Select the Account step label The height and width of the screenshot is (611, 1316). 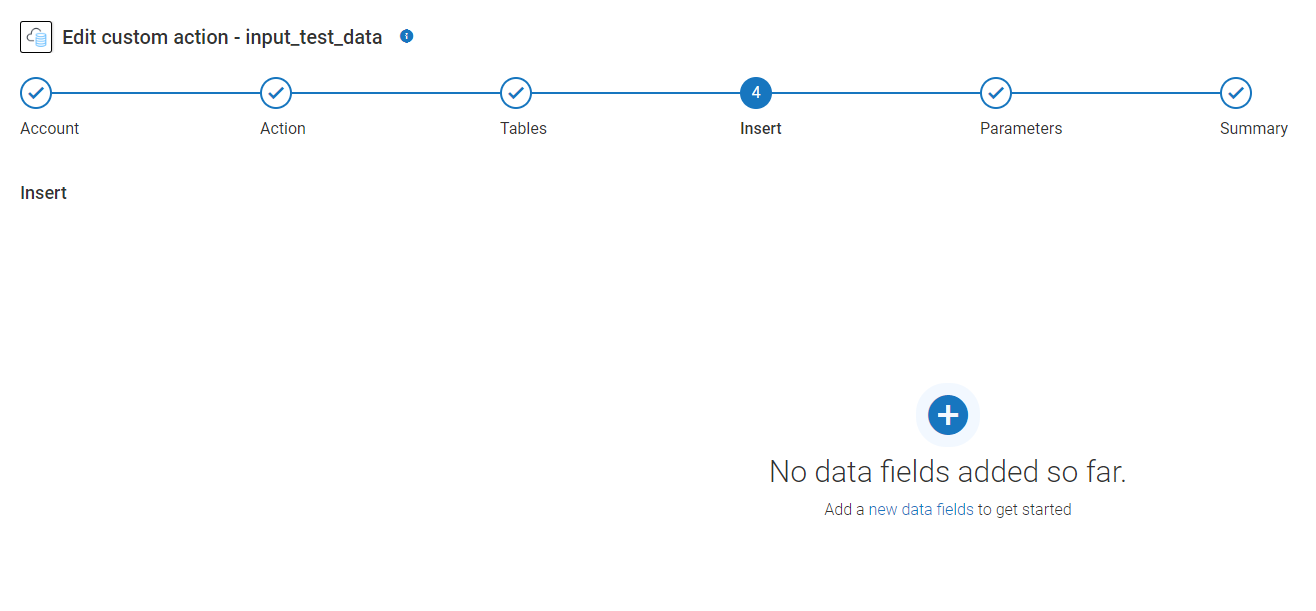coord(50,128)
